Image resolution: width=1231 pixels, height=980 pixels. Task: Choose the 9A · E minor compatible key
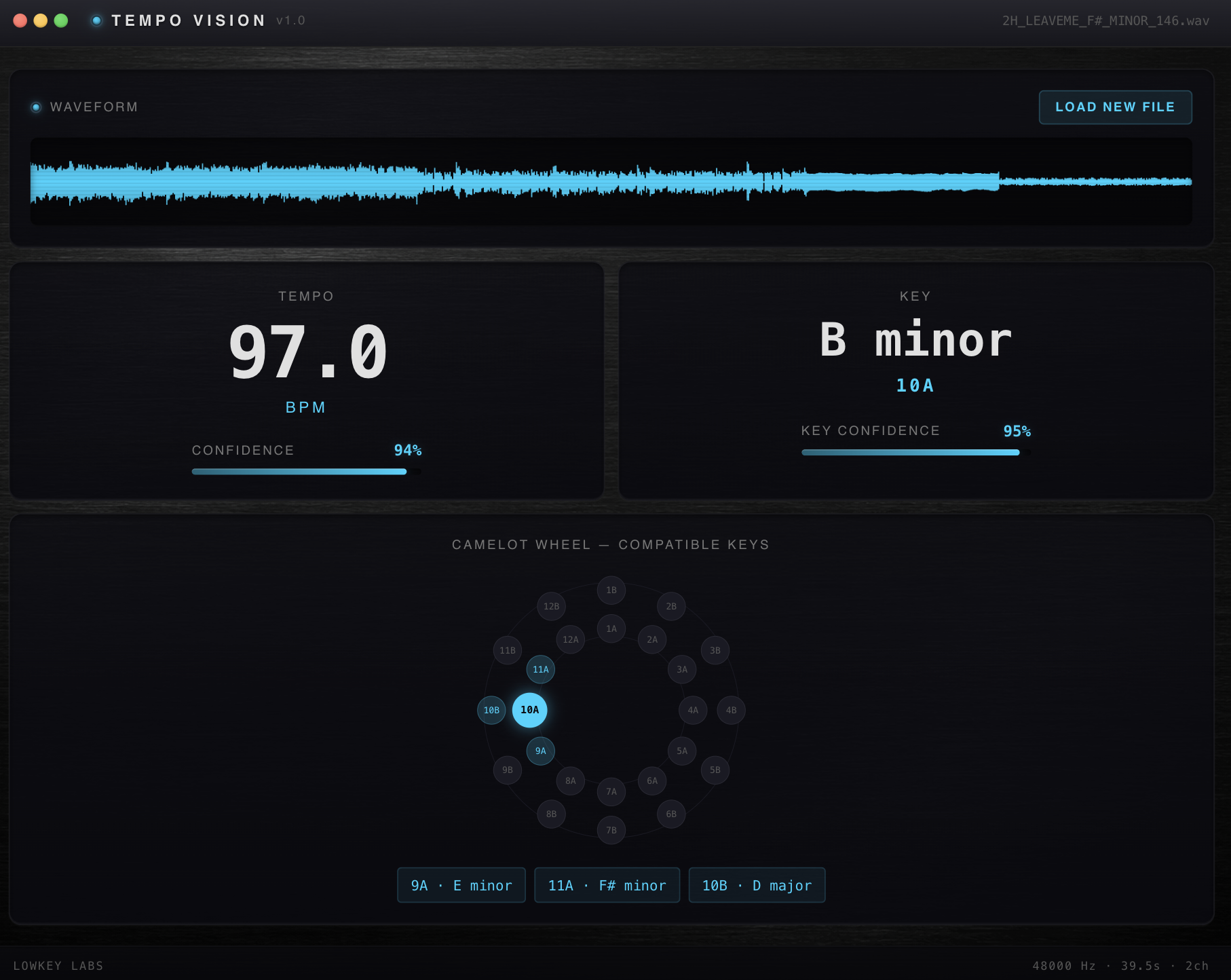[461, 885]
